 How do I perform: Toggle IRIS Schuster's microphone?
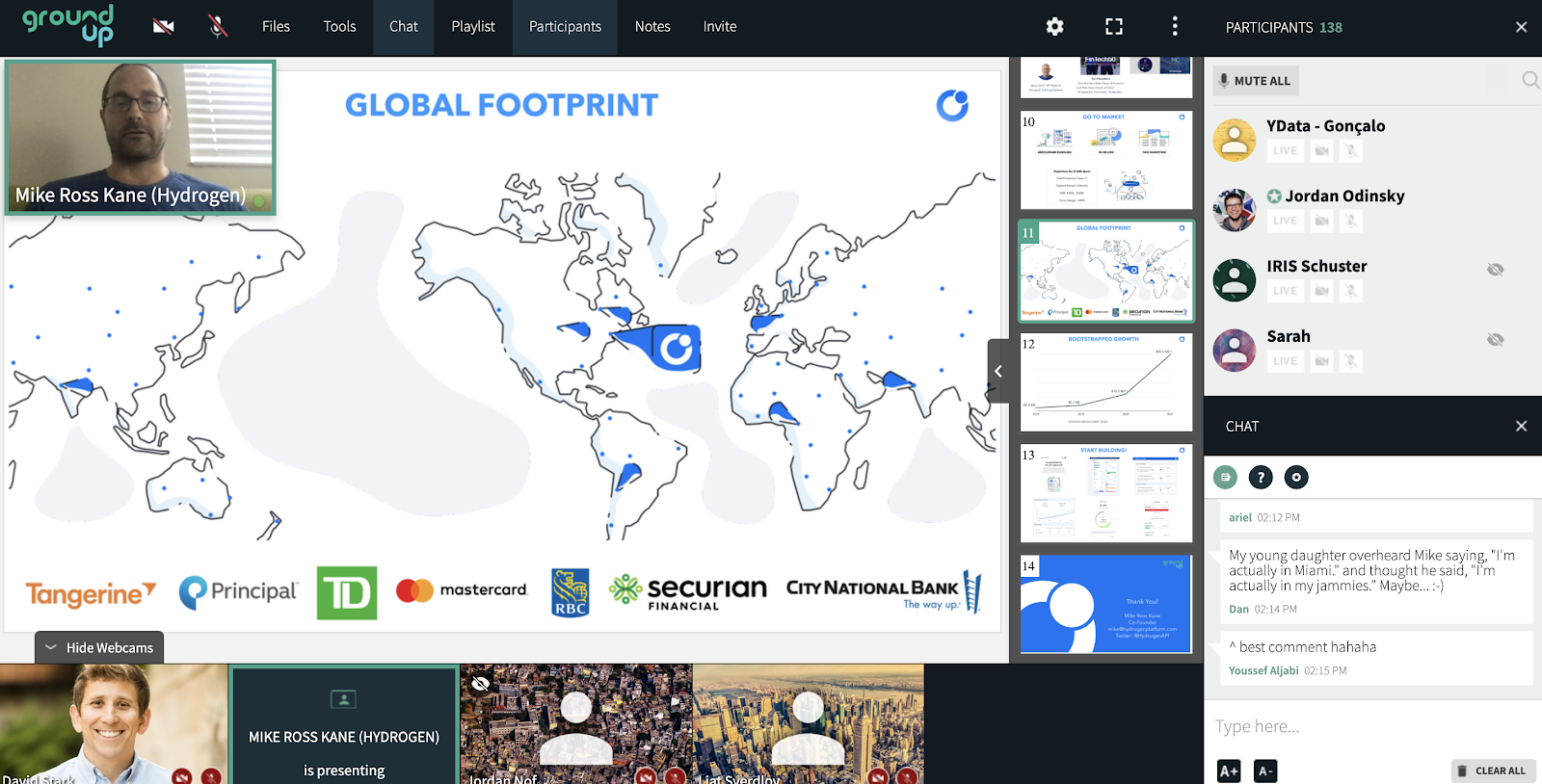tap(1351, 291)
